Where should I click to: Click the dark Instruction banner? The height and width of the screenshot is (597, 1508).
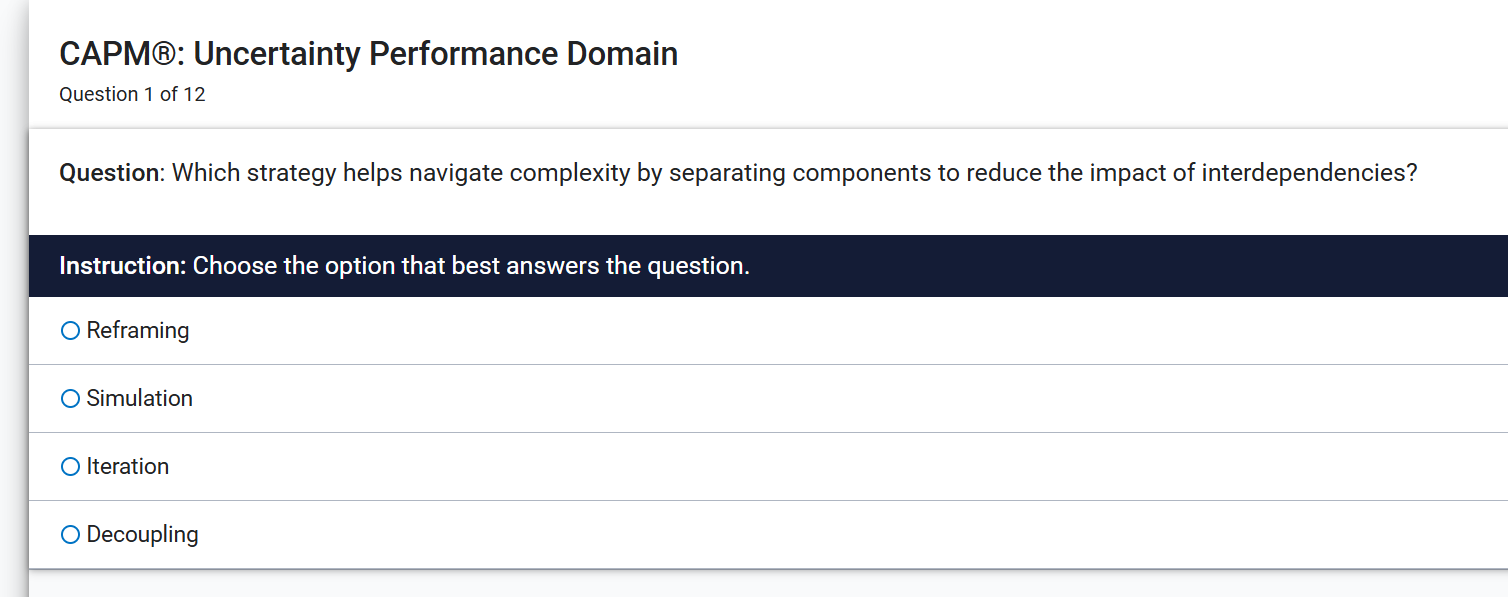(x=1100, y=266)
